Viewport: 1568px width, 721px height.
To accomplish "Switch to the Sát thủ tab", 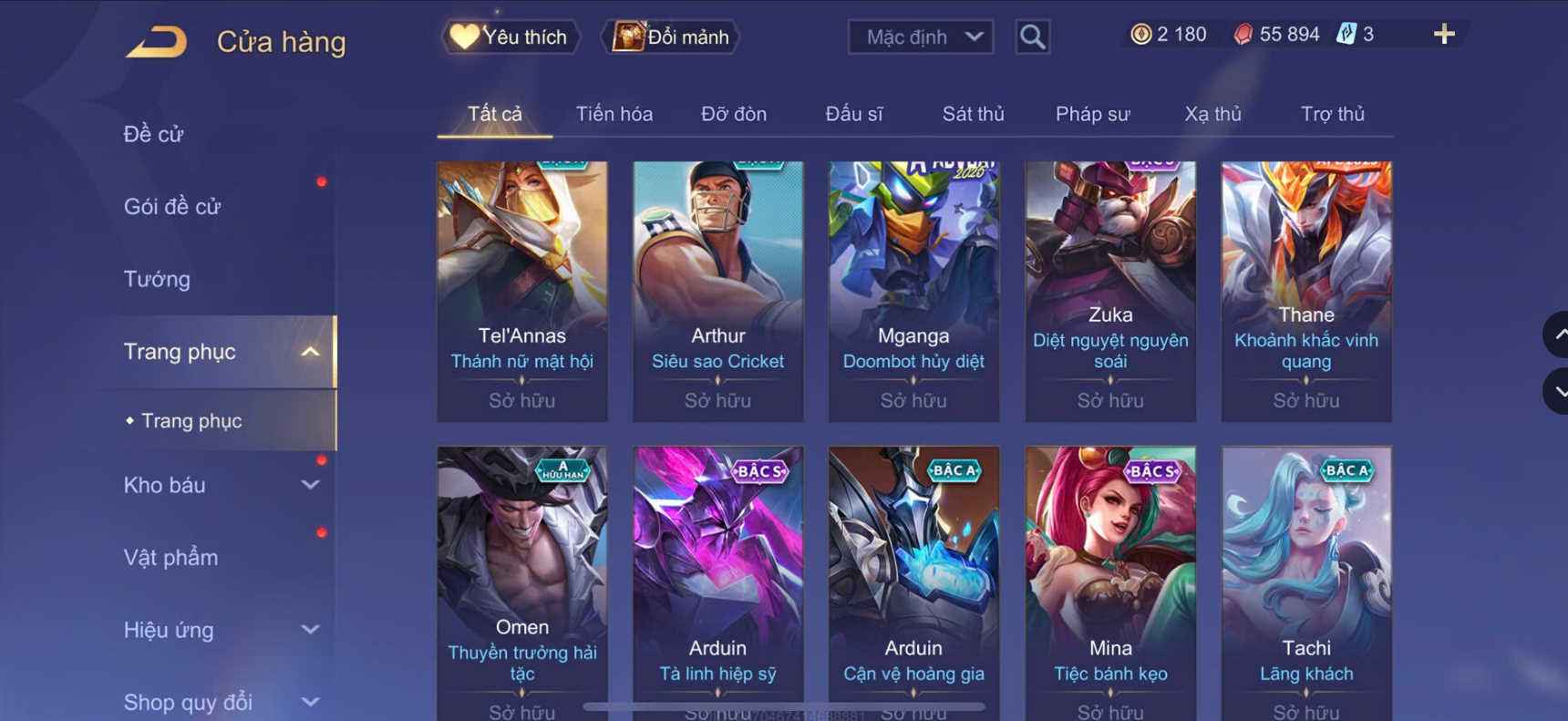I will [973, 114].
